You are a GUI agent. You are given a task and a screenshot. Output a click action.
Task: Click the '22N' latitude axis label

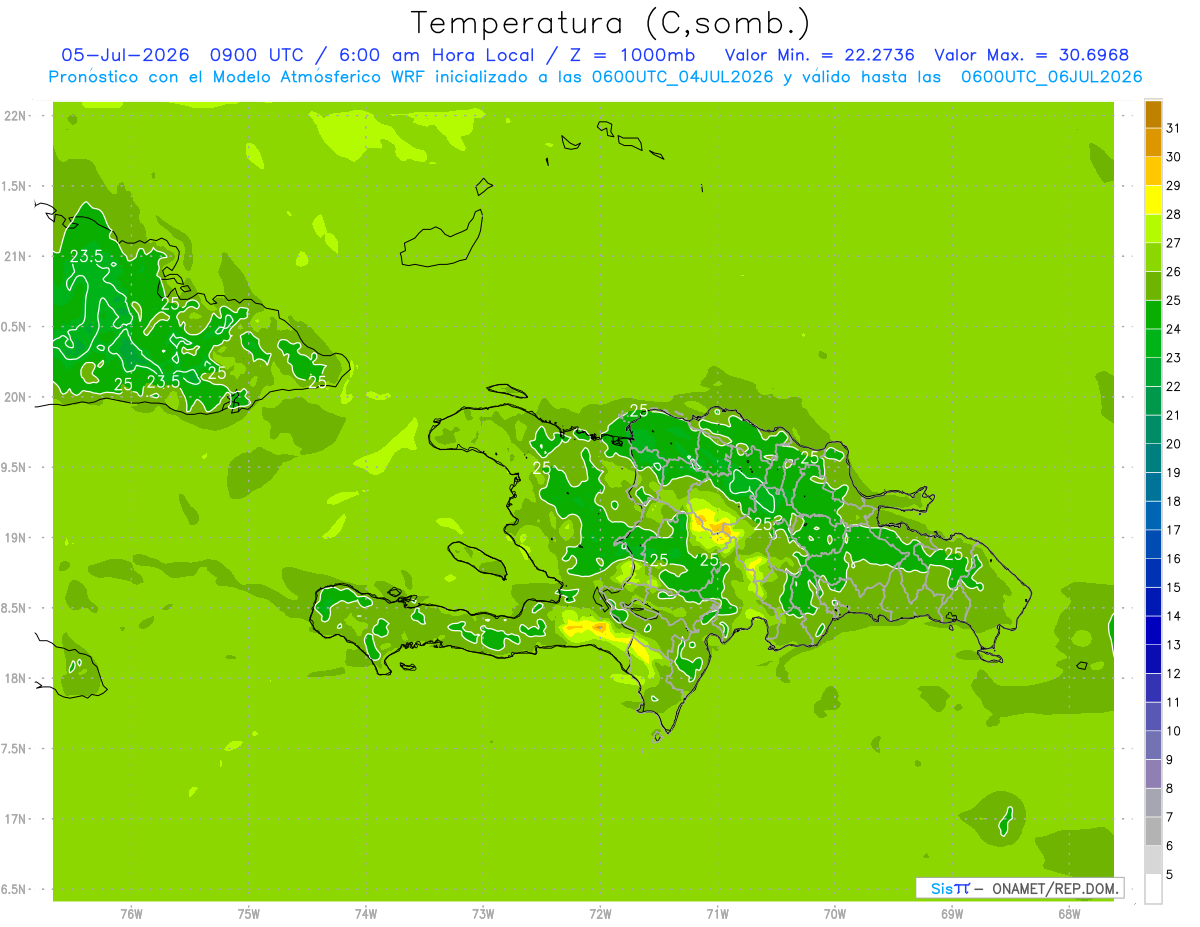17,116
